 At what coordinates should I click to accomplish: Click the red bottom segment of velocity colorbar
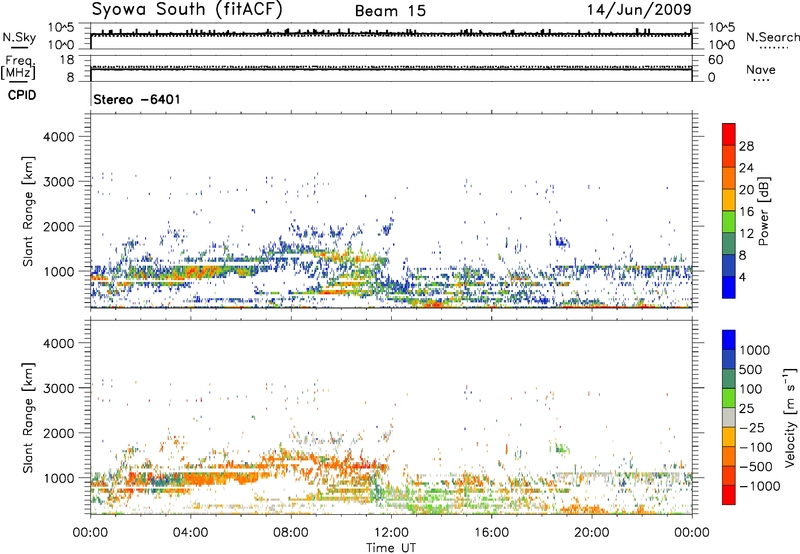click(729, 495)
